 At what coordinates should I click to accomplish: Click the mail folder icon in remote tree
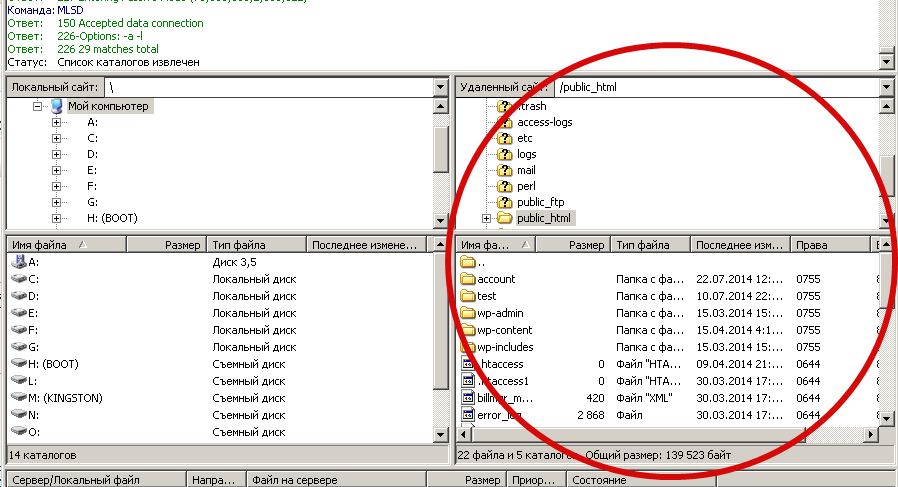click(x=504, y=170)
